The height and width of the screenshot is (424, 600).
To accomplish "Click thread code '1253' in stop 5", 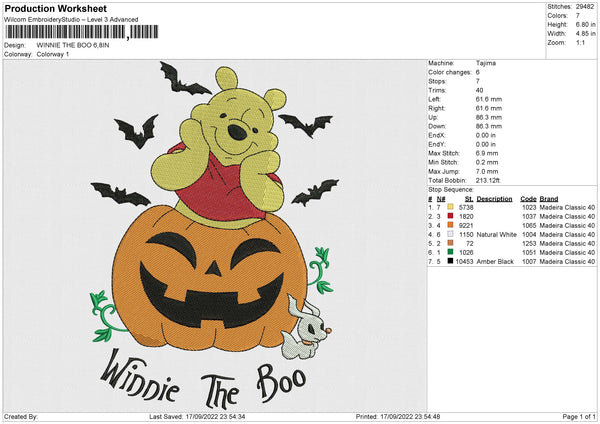I will 529,243.
